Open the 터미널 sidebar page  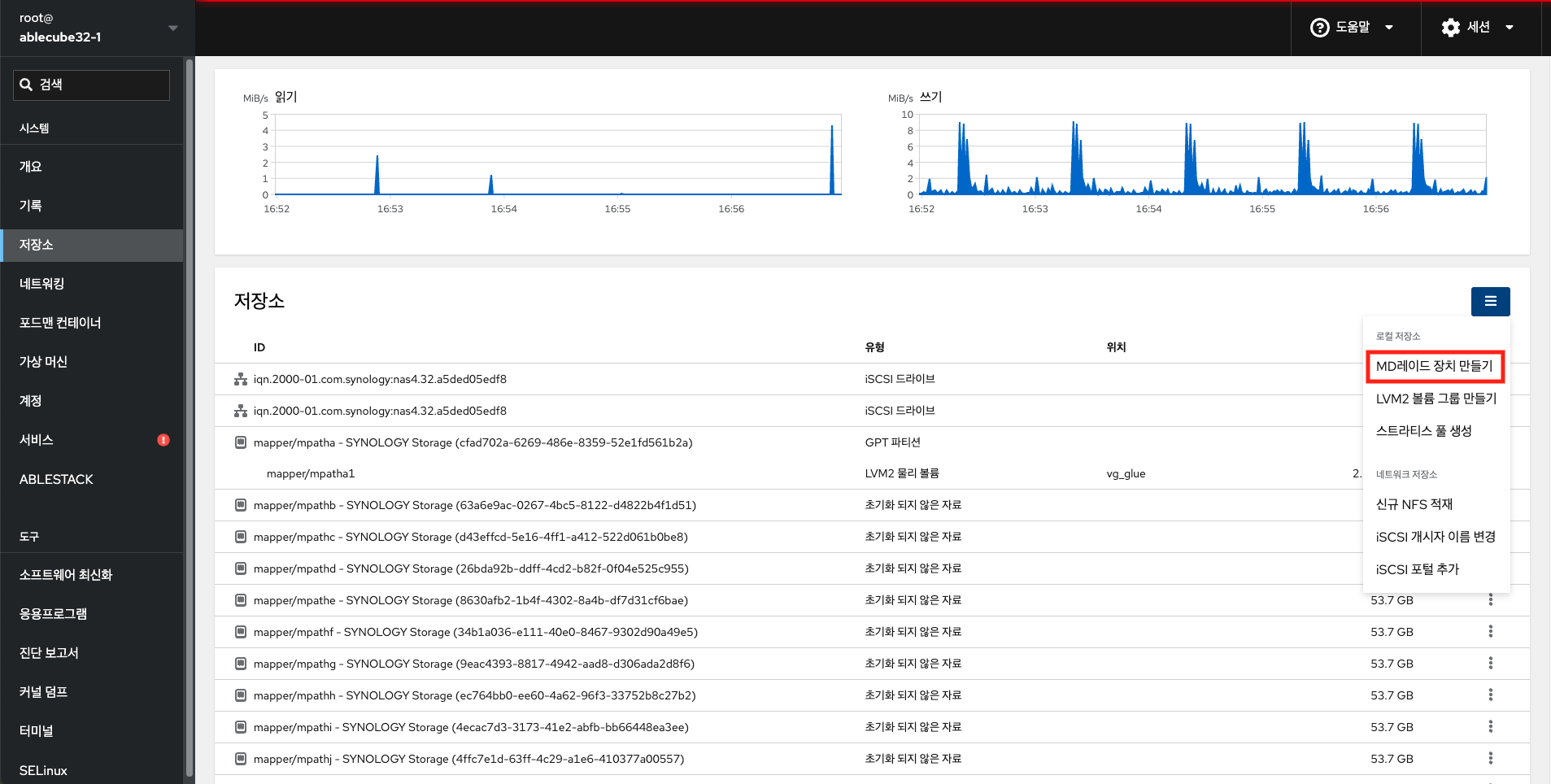click(37, 731)
